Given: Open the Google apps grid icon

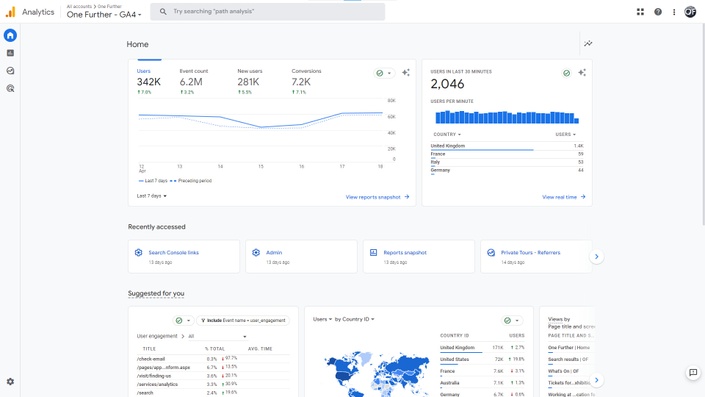Looking at the screenshot, I should tap(640, 12).
